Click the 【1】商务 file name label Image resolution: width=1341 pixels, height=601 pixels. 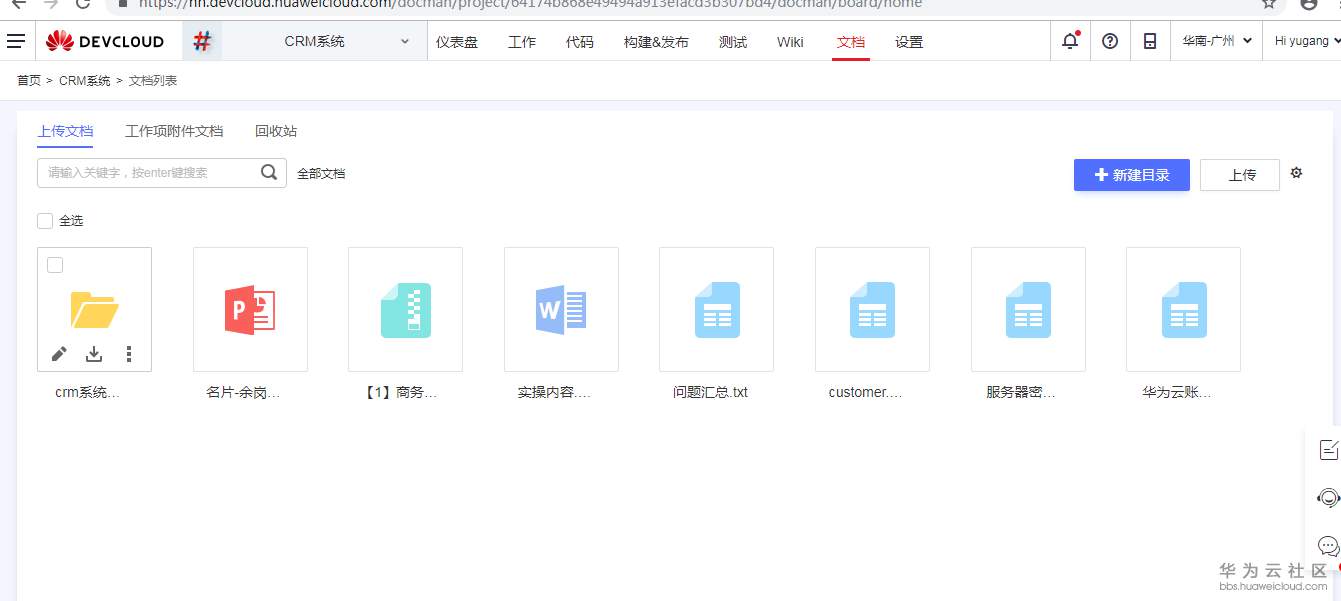[x=399, y=392]
